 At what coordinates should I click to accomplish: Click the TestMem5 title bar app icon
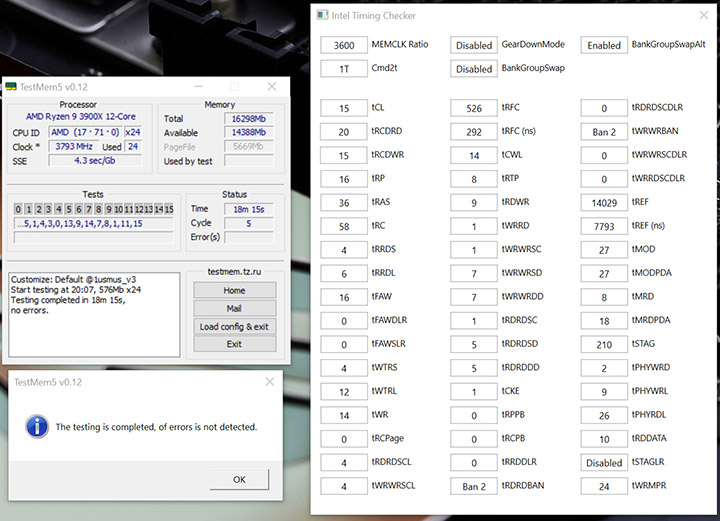11,86
